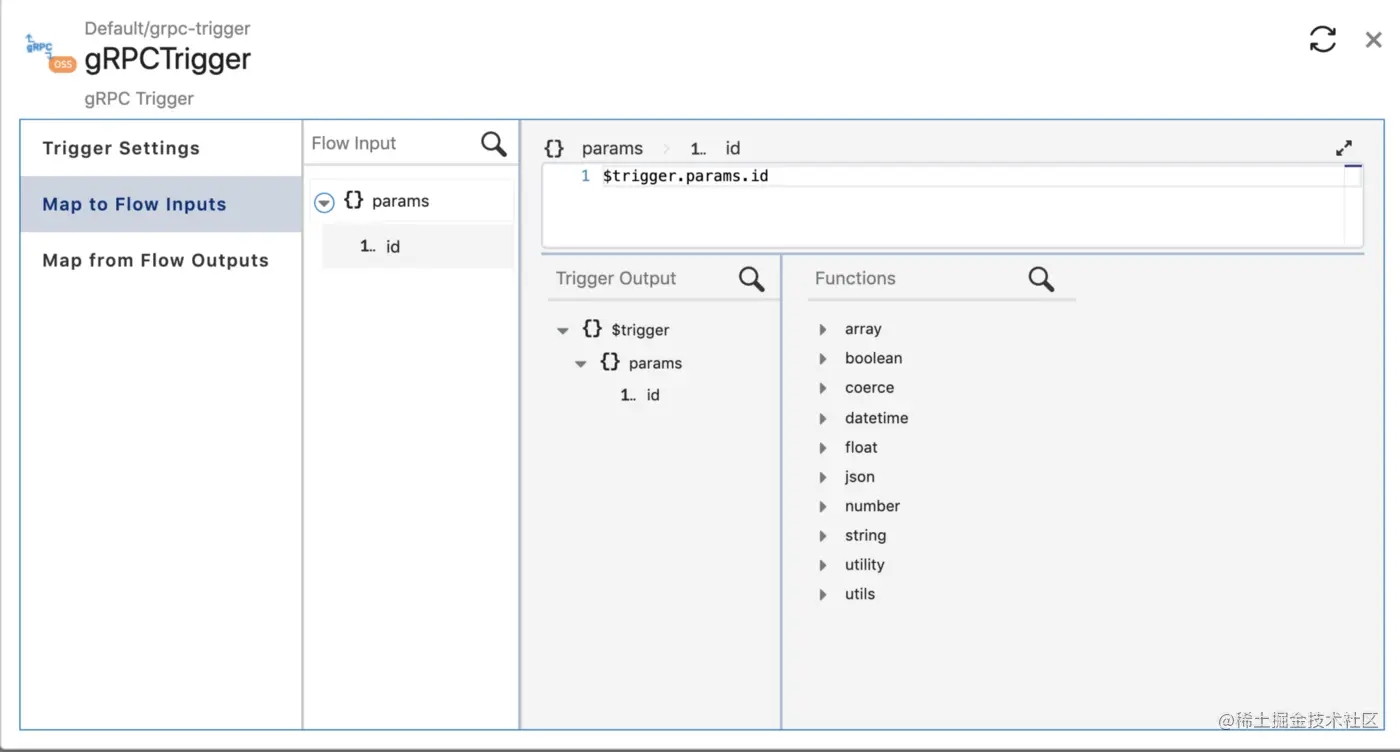Expand the array function category

(823, 329)
